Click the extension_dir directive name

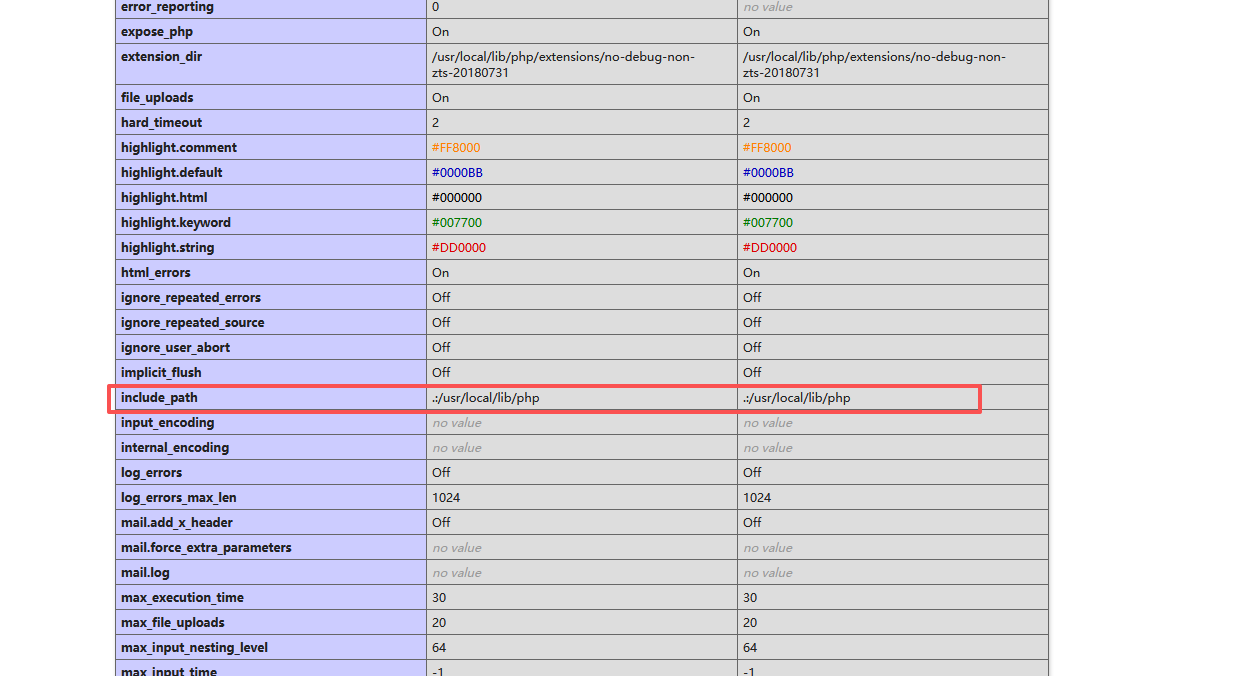point(161,57)
